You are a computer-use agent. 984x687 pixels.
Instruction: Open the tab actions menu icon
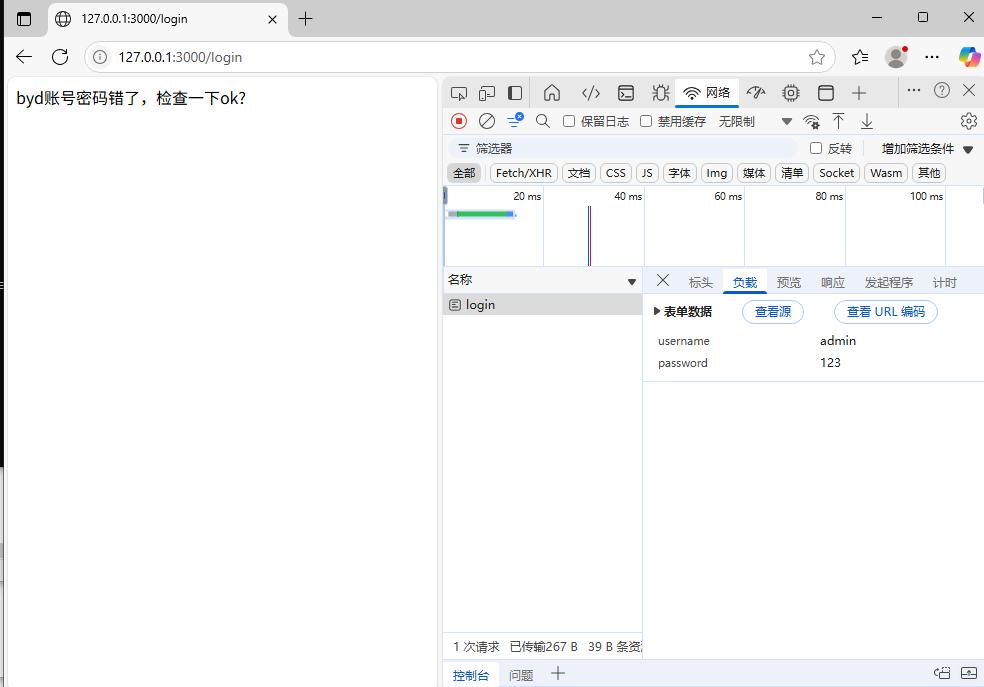[x=24, y=19]
